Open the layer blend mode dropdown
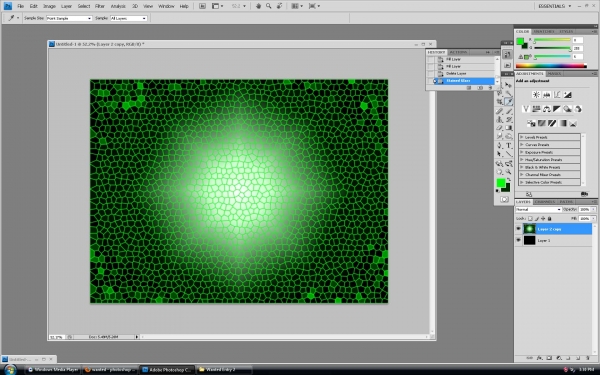Viewport: 600px width, 375px height. point(538,209)
